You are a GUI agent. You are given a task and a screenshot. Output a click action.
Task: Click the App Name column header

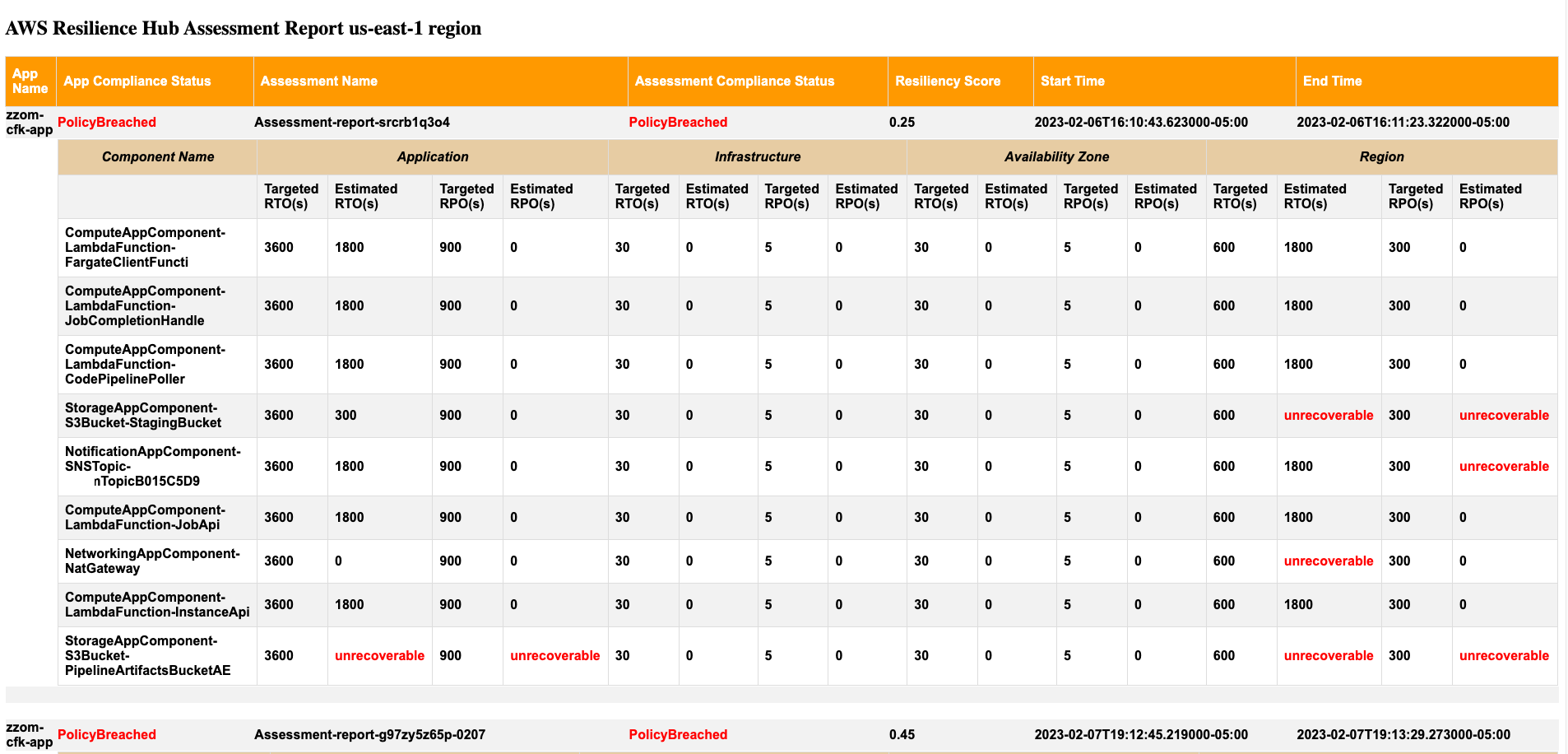(30, 81)
